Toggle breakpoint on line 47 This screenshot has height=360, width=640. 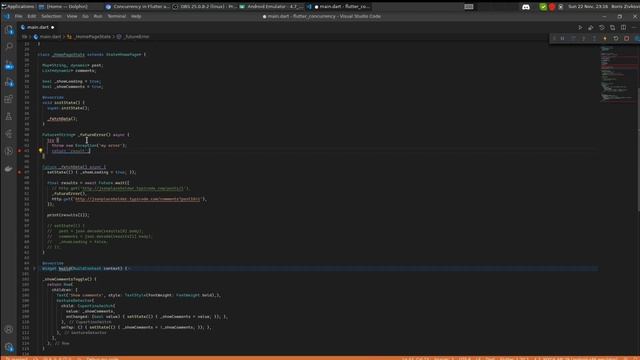19,172
